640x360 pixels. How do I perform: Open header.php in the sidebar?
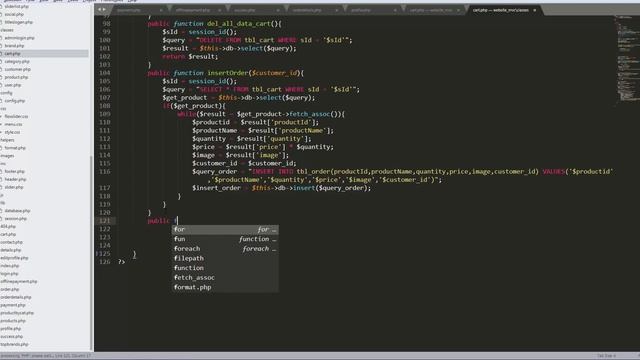click(16, 179)
